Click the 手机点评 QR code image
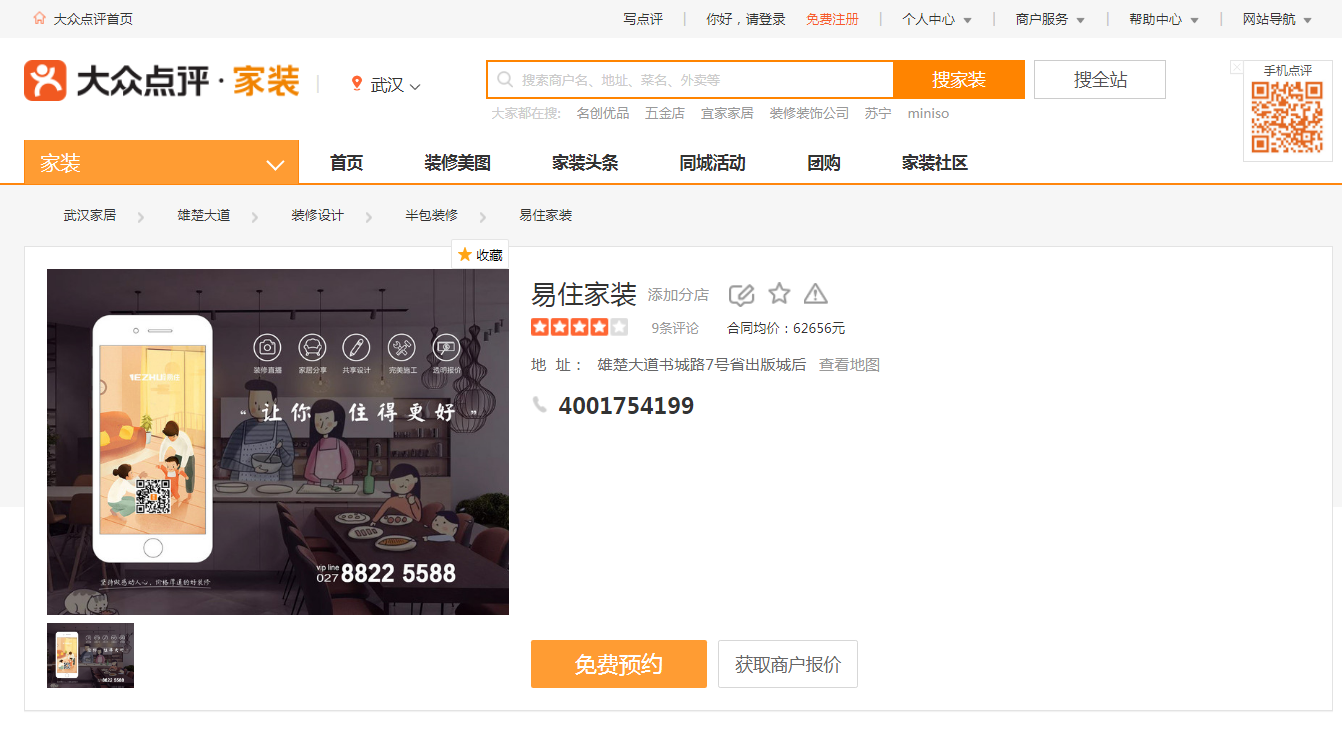This screenshot has width=1342, height=732. (1288, 117)
